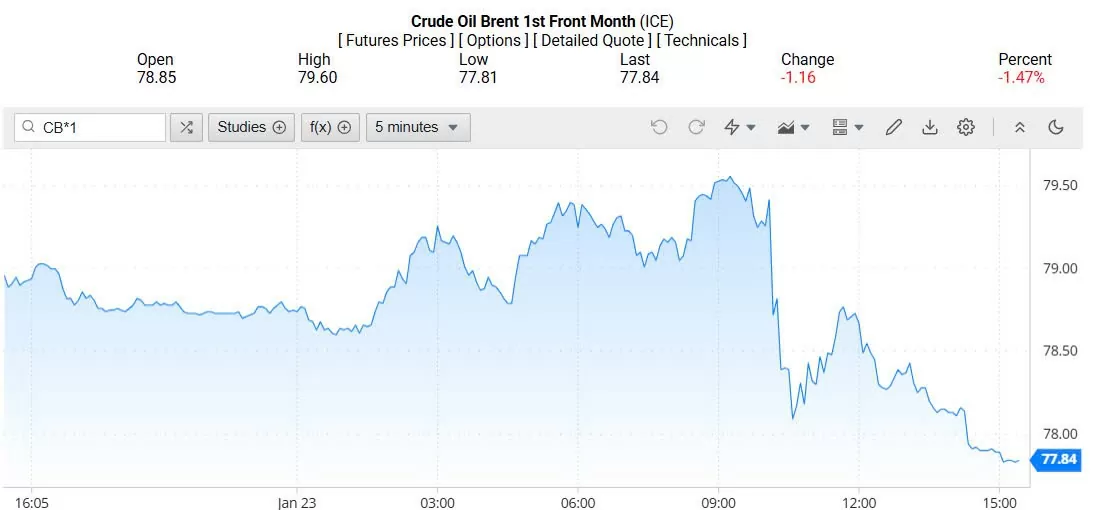Undo the last chart change
1095x510 pixels.
(x=659, y=127)
